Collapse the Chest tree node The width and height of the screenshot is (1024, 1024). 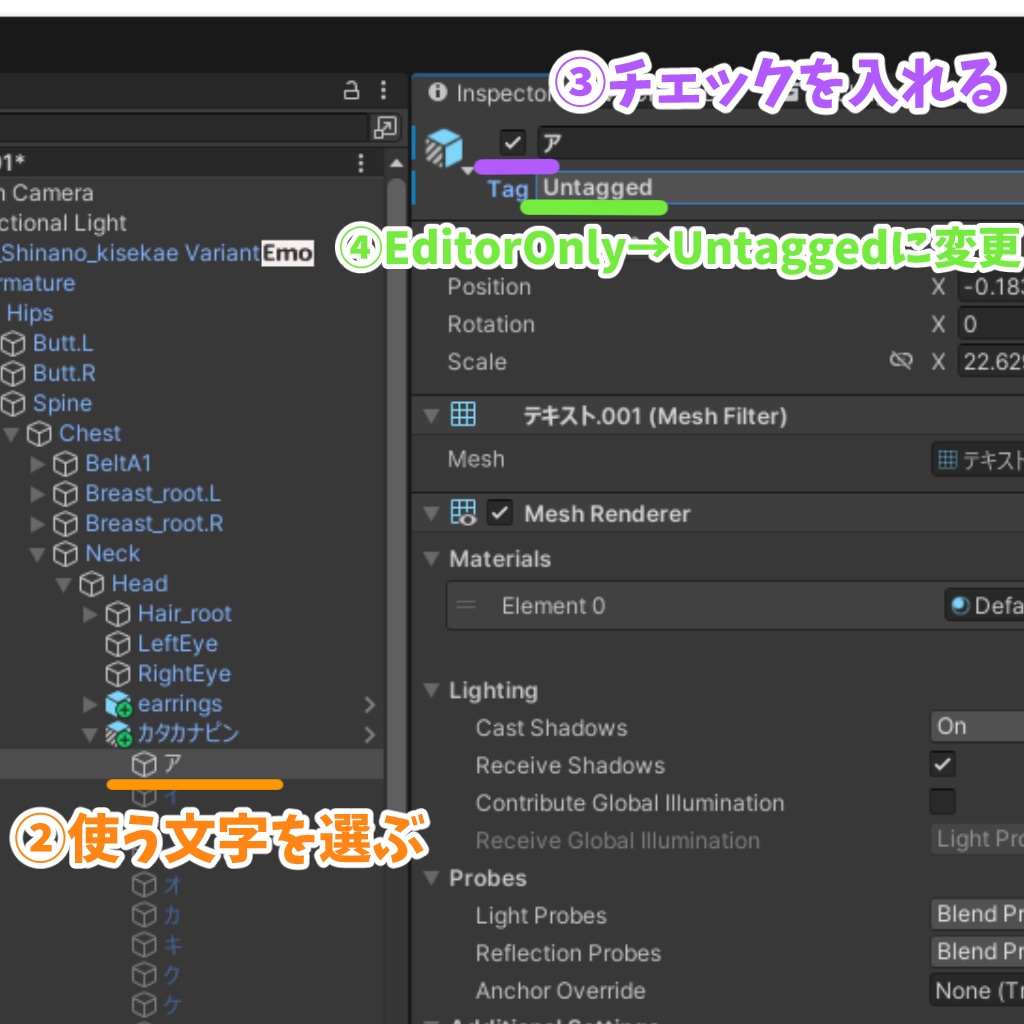tap(11, 434)
